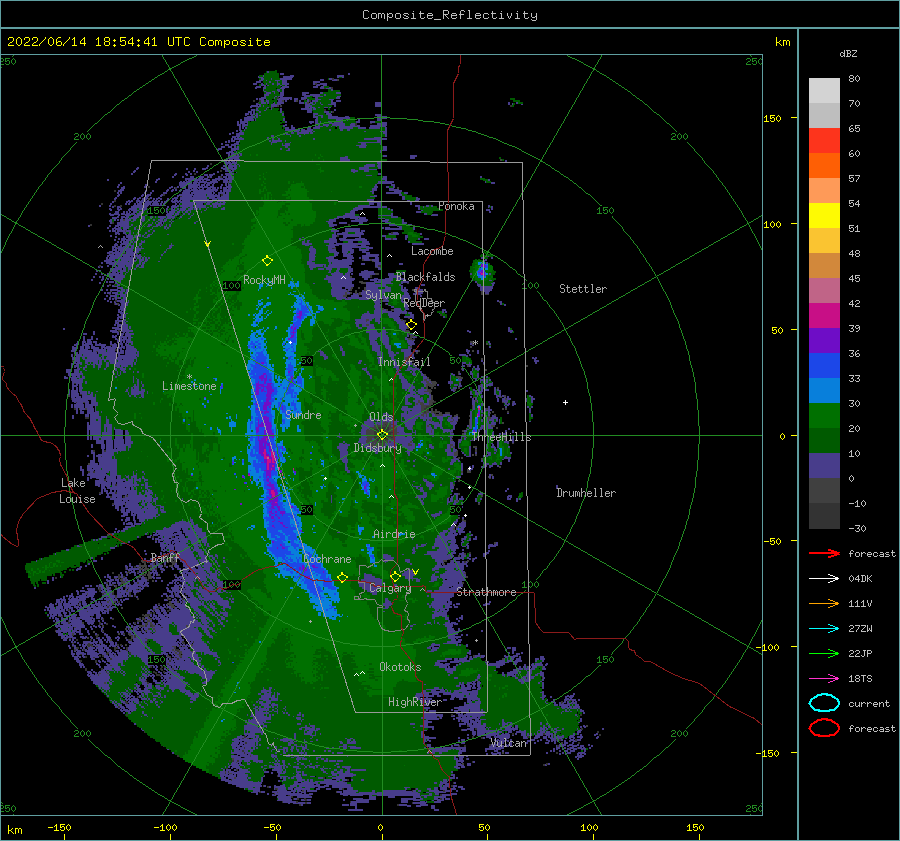Viewport: 900px width, 841px height.
Task: Click the magenta 18TS arrow icon
Action: click(x=824, y=679)
